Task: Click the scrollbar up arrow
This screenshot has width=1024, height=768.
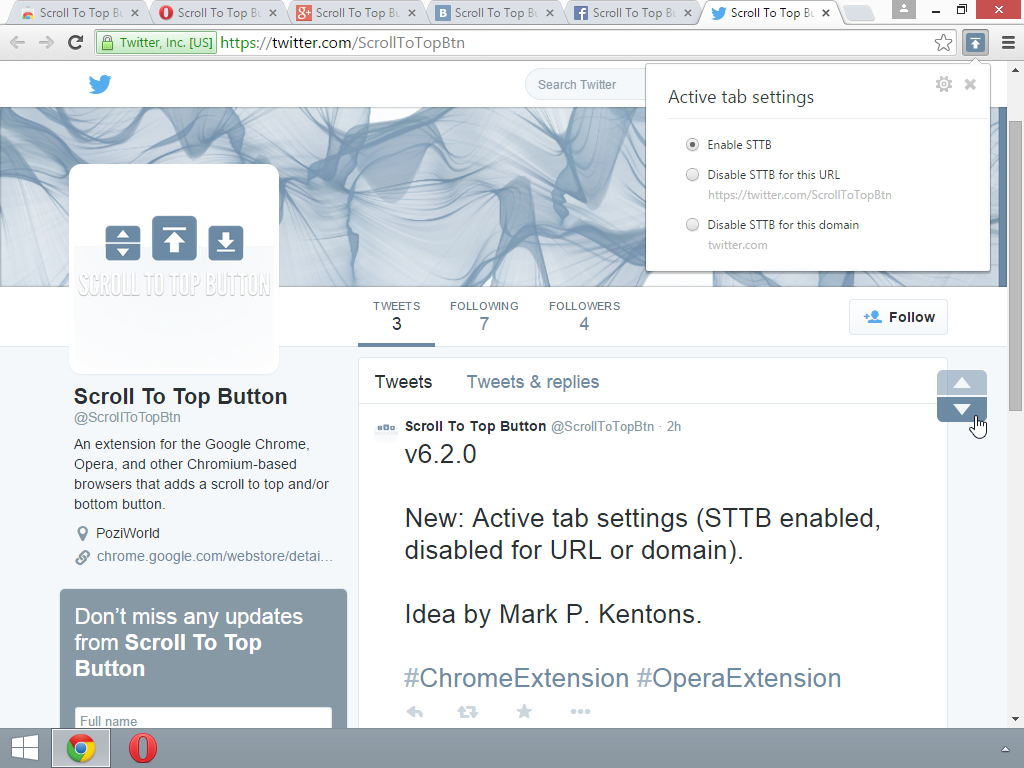Action: coord(1015,70)
